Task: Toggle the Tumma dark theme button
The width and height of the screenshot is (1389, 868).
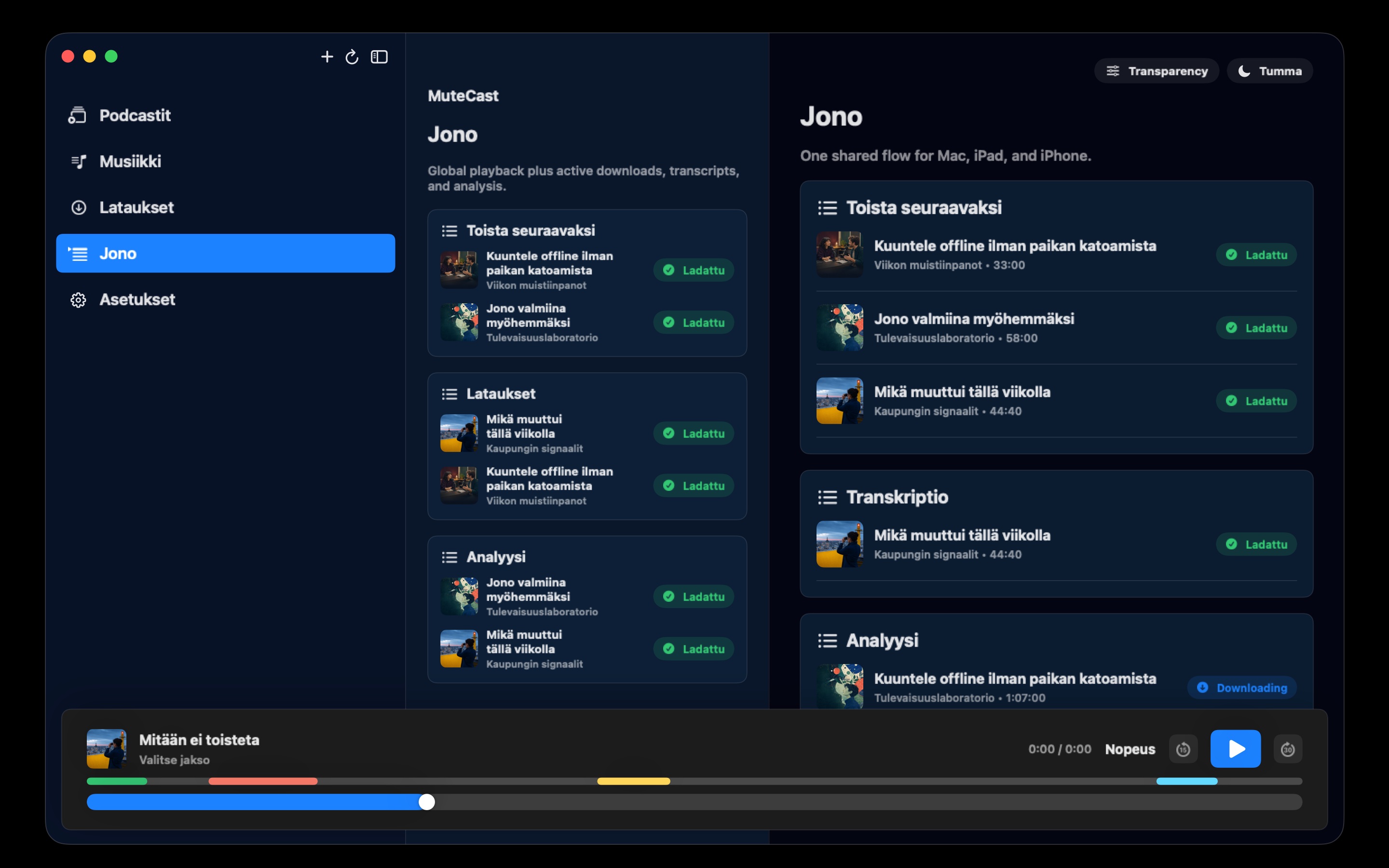Action: click(x=1269, y=70)
